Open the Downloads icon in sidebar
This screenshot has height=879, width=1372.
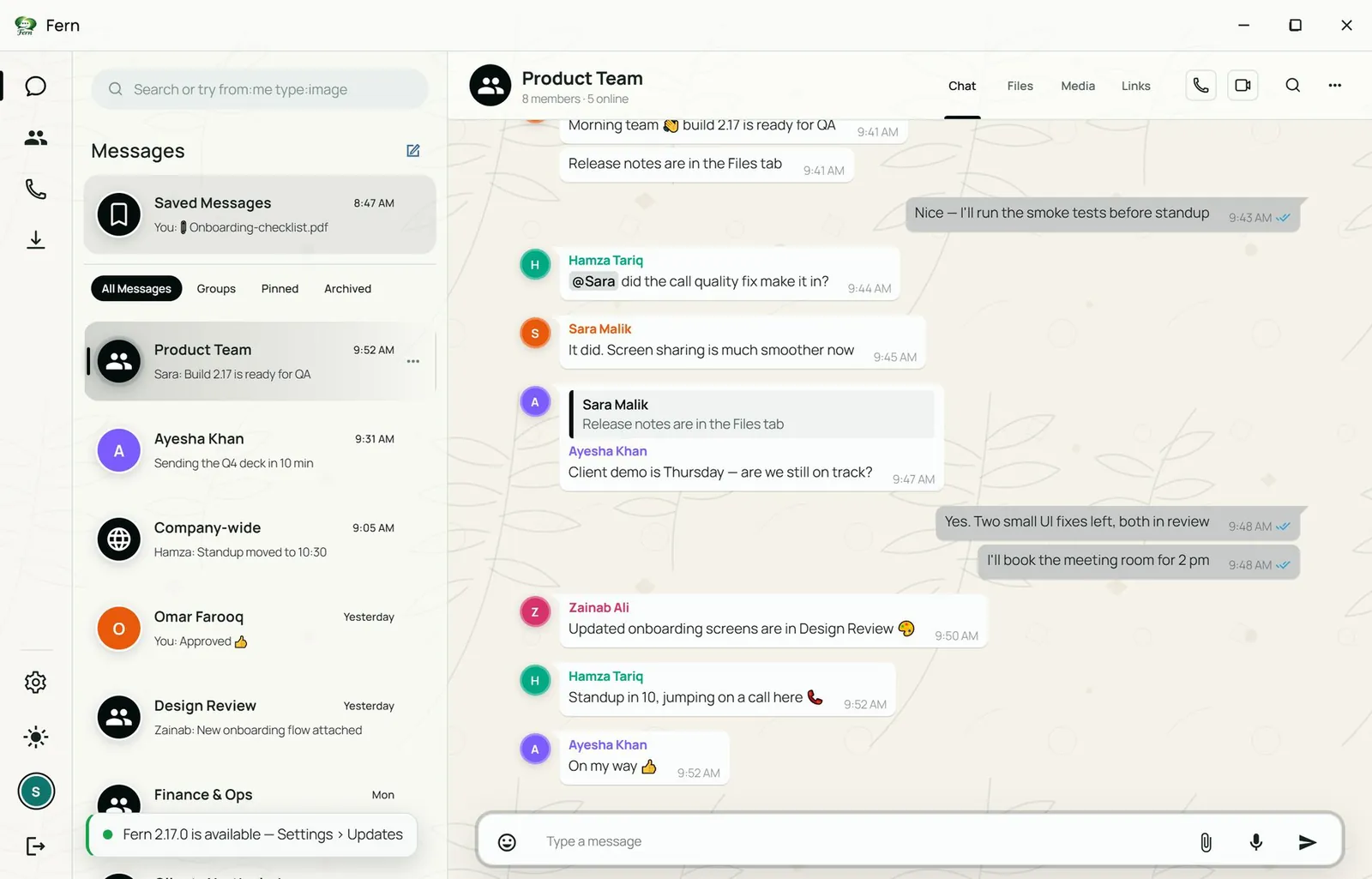(x=35, y=239)
